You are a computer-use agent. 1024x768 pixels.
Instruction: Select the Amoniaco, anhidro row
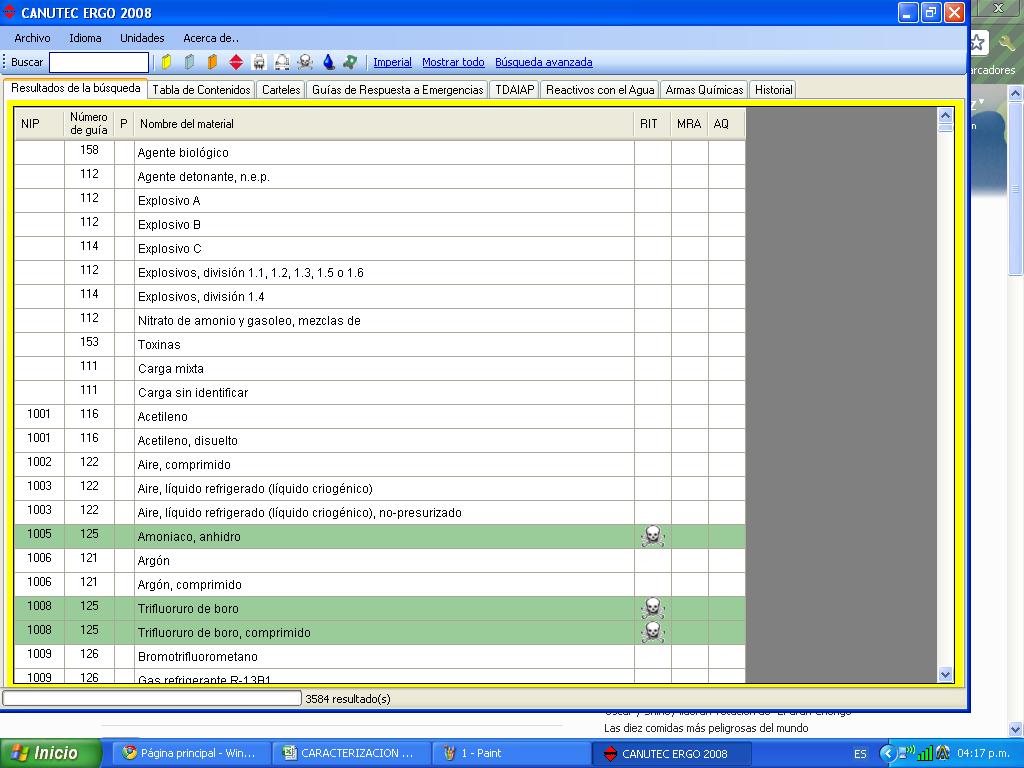point(379,536)
